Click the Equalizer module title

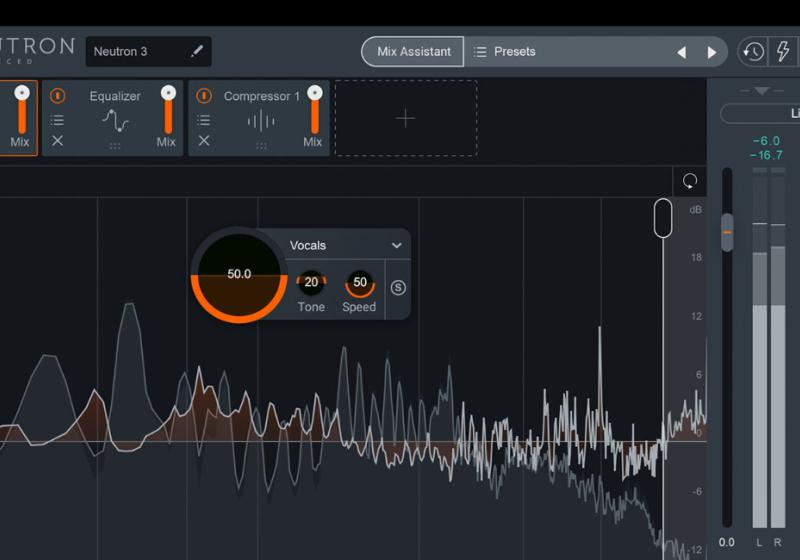tap(115, 96)
